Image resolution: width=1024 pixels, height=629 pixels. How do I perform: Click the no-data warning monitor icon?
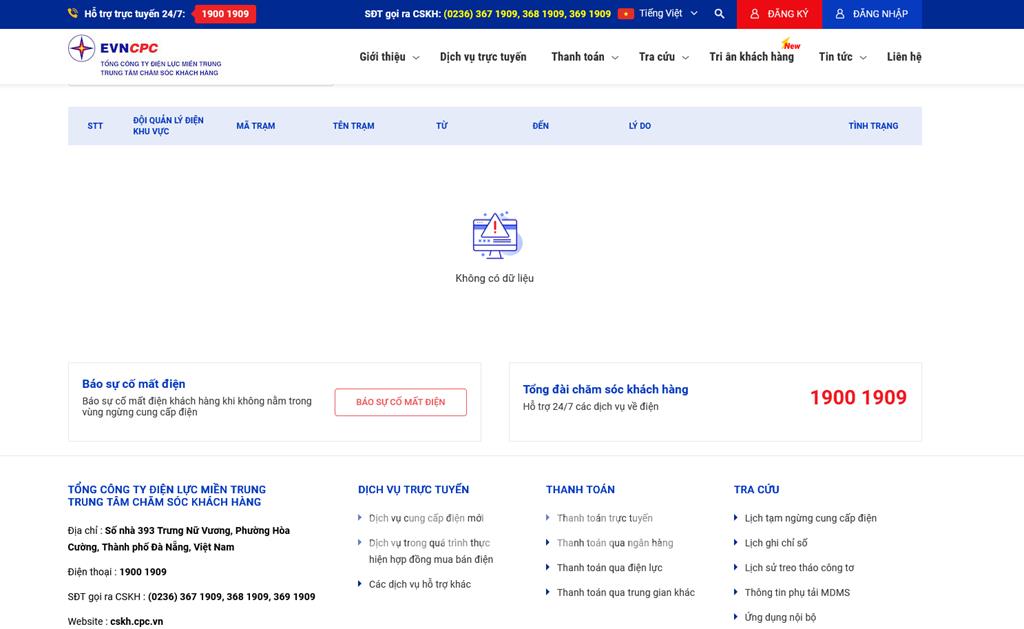point(495,235)
